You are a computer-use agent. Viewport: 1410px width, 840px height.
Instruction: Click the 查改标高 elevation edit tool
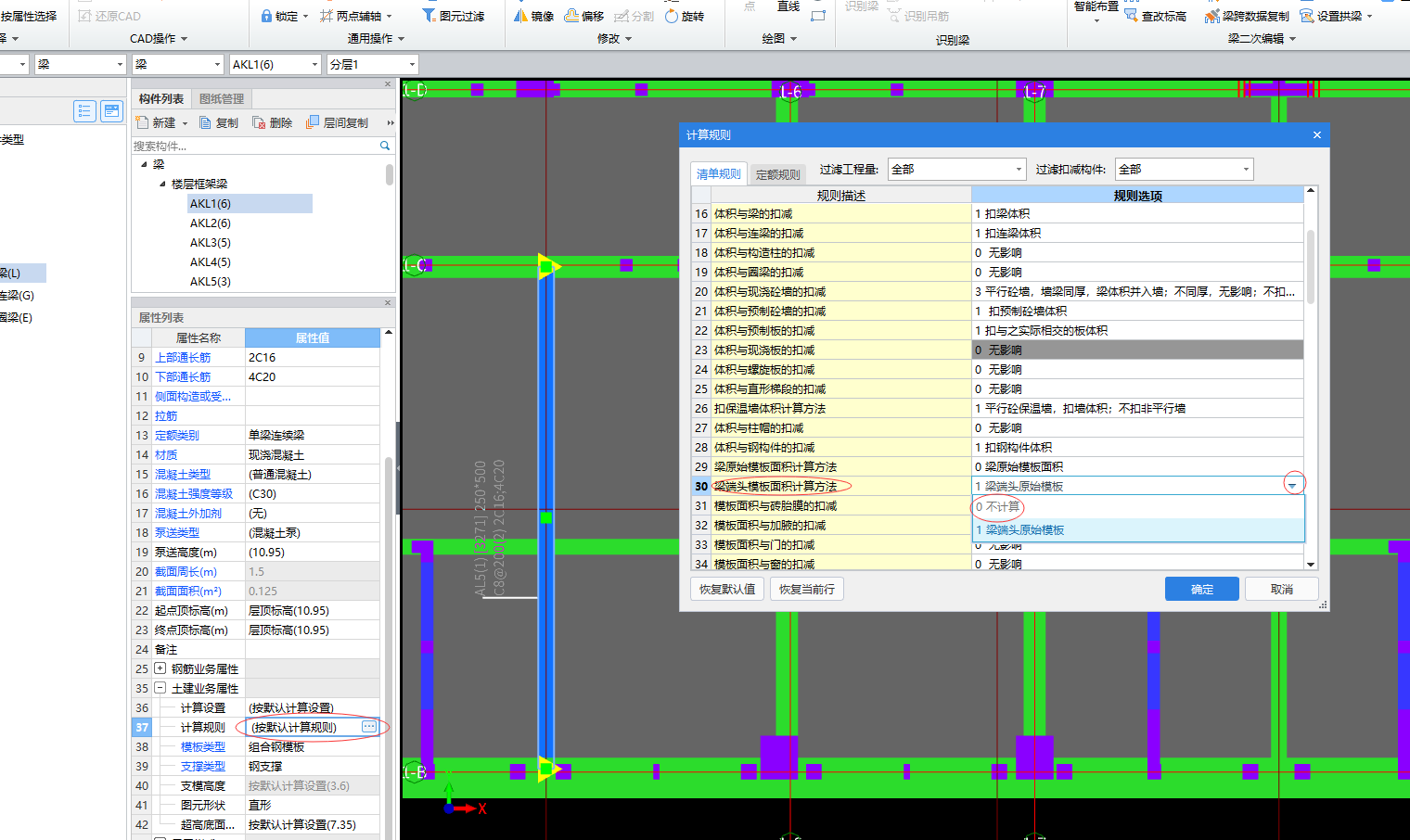pyautogui.click(x=1132, y=16)
